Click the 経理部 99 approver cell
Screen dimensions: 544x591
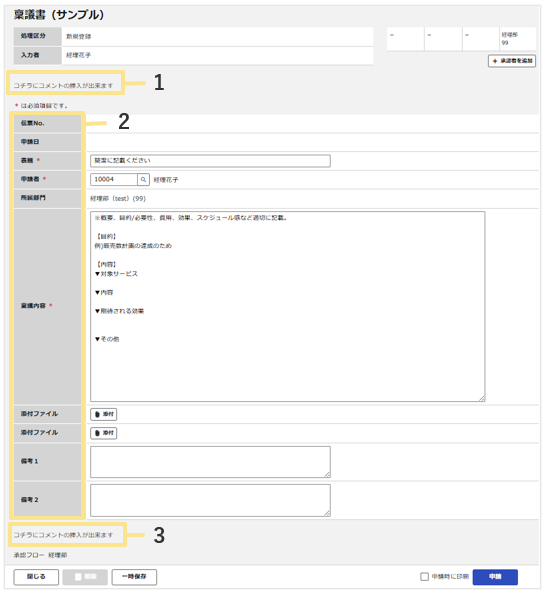[518, 38]
